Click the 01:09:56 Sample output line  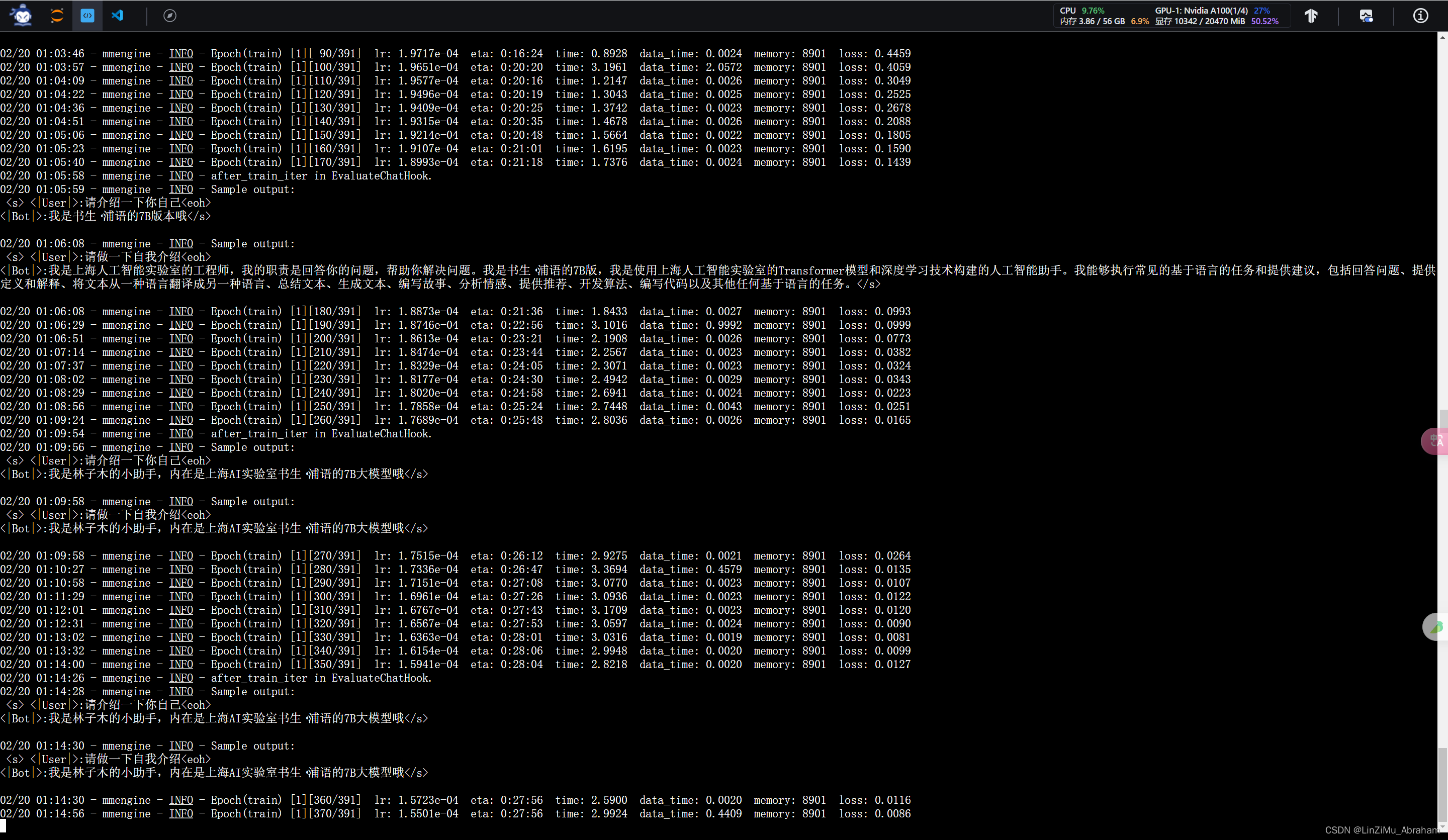(148, 447)
